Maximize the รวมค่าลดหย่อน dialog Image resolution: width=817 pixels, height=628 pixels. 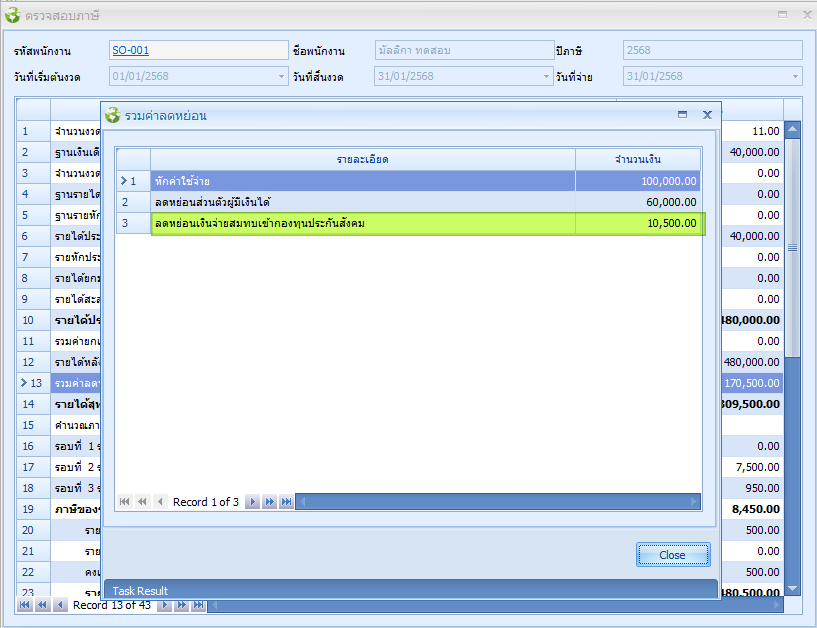coord(682,115)
